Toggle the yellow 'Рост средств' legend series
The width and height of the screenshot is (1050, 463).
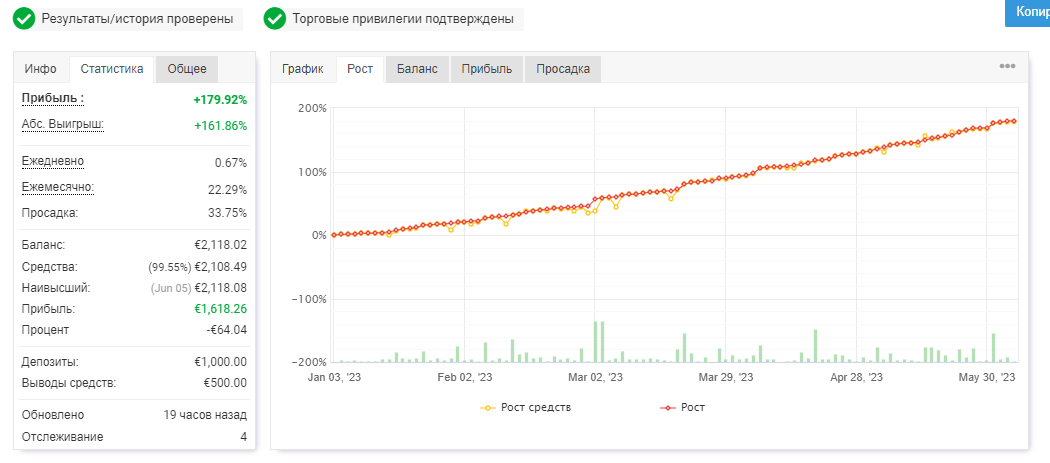526,407
